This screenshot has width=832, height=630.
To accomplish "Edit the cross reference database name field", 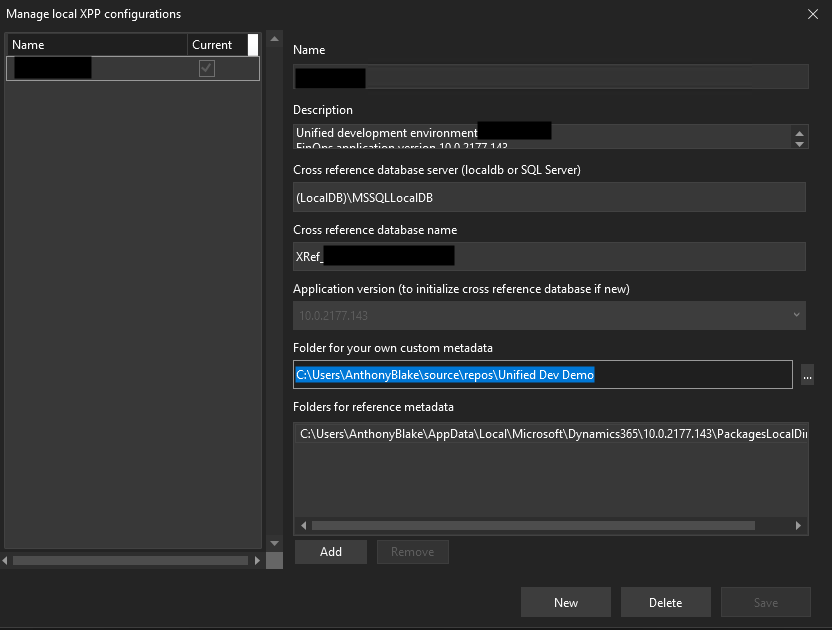I will 549,256.
